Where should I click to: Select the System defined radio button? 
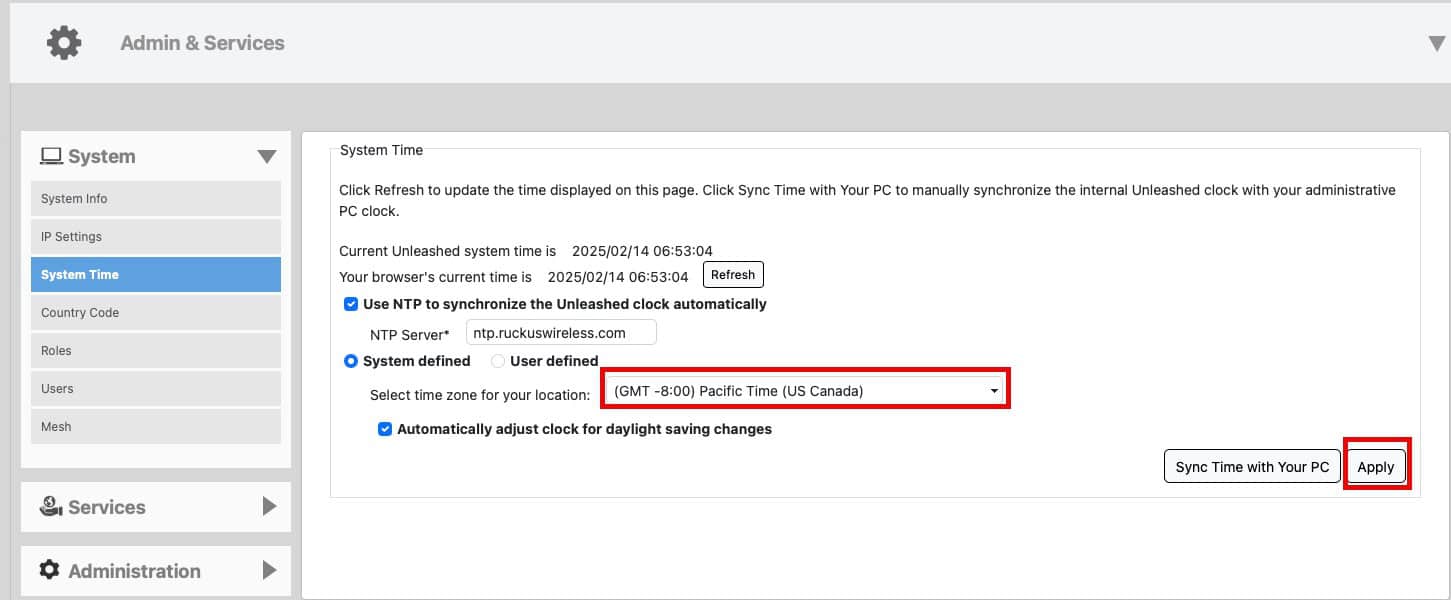[350, 361]
